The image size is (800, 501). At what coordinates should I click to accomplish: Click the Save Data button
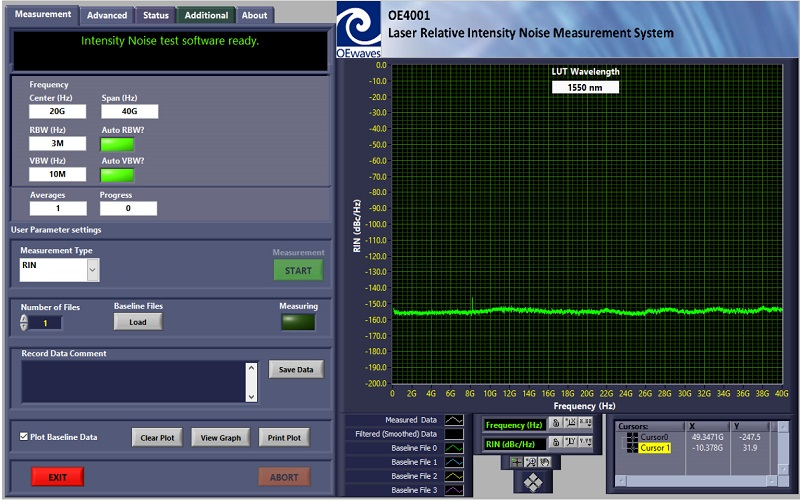click(296, 369)
